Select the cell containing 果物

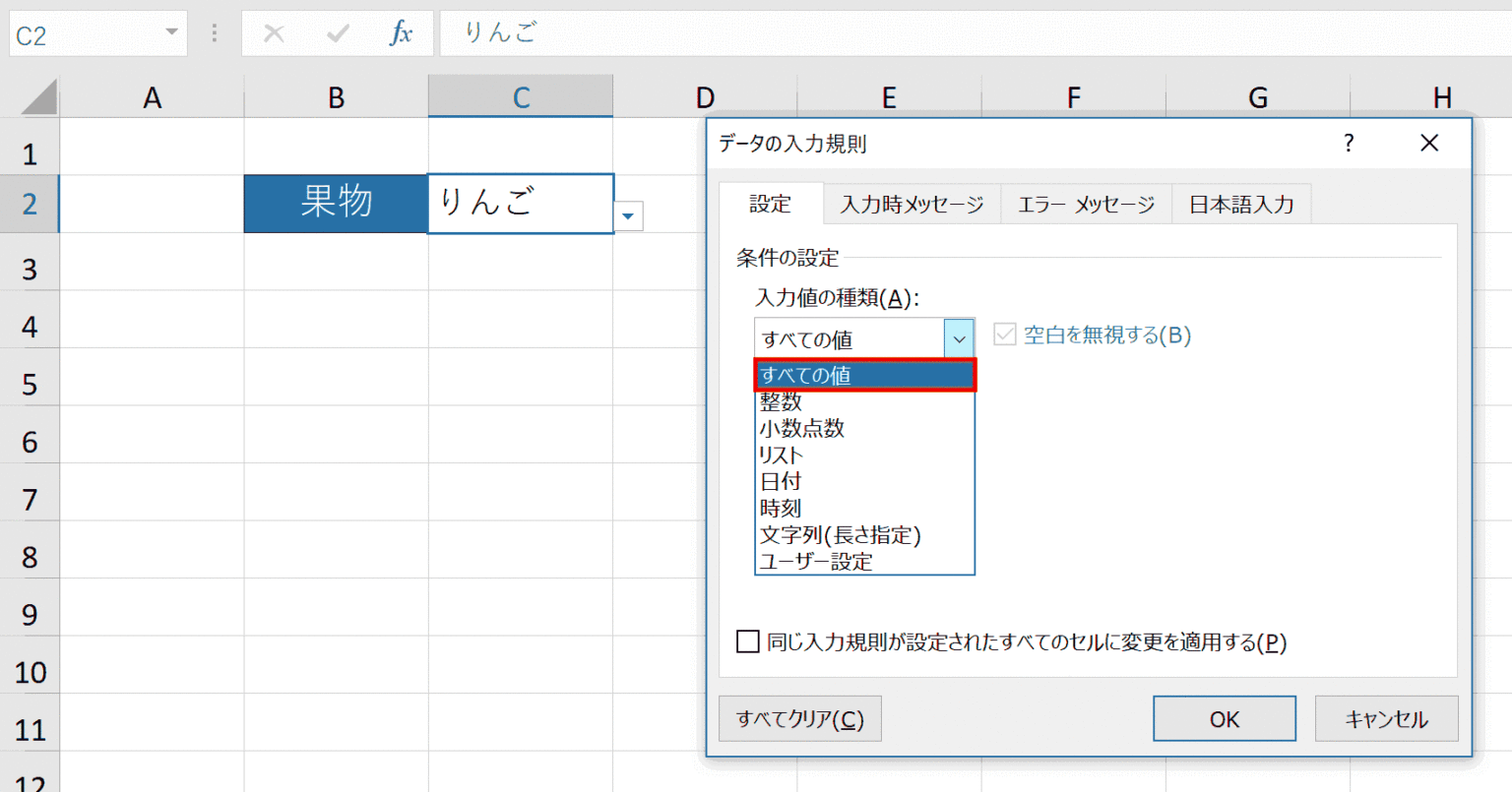click(x=336, y=204)
